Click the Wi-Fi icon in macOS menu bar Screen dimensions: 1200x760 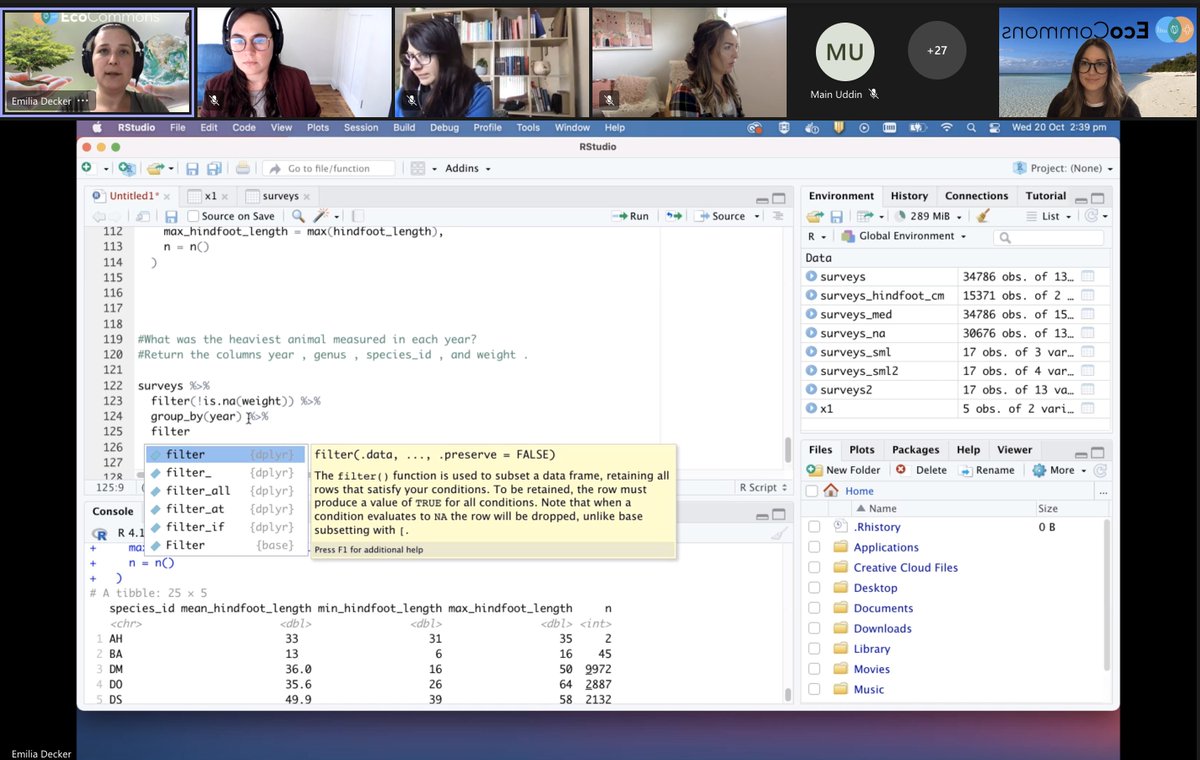946,128
